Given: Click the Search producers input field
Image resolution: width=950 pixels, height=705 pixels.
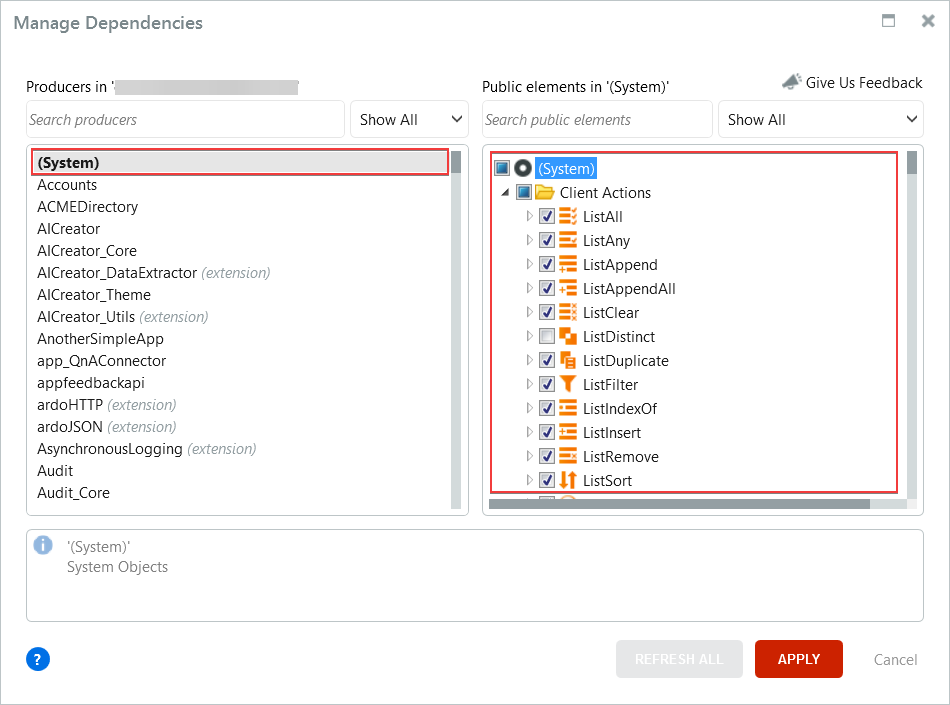Looking at the screenshot, I should click(x=185, y=119).
